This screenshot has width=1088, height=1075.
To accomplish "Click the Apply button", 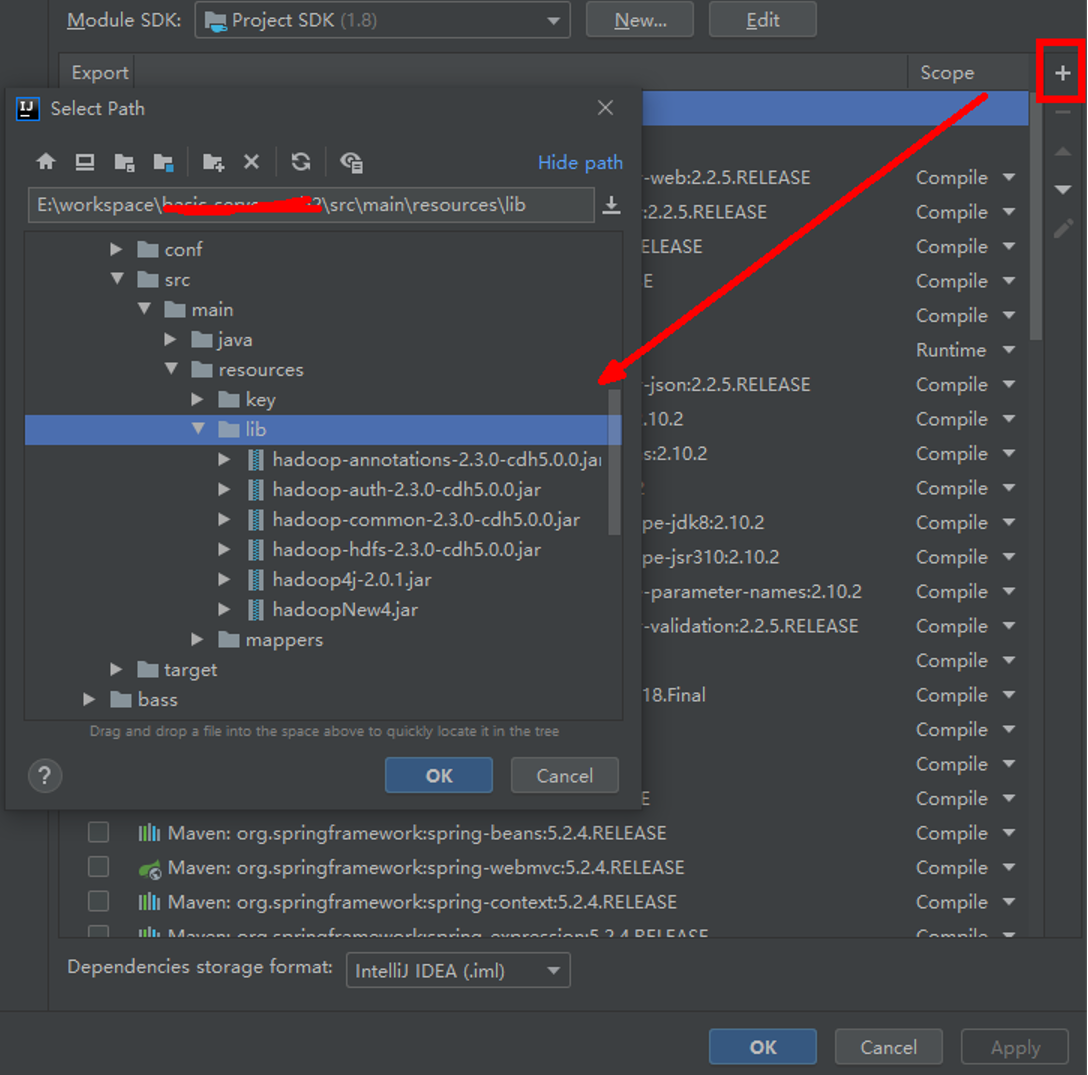I will click(x=1014, y=1047).
